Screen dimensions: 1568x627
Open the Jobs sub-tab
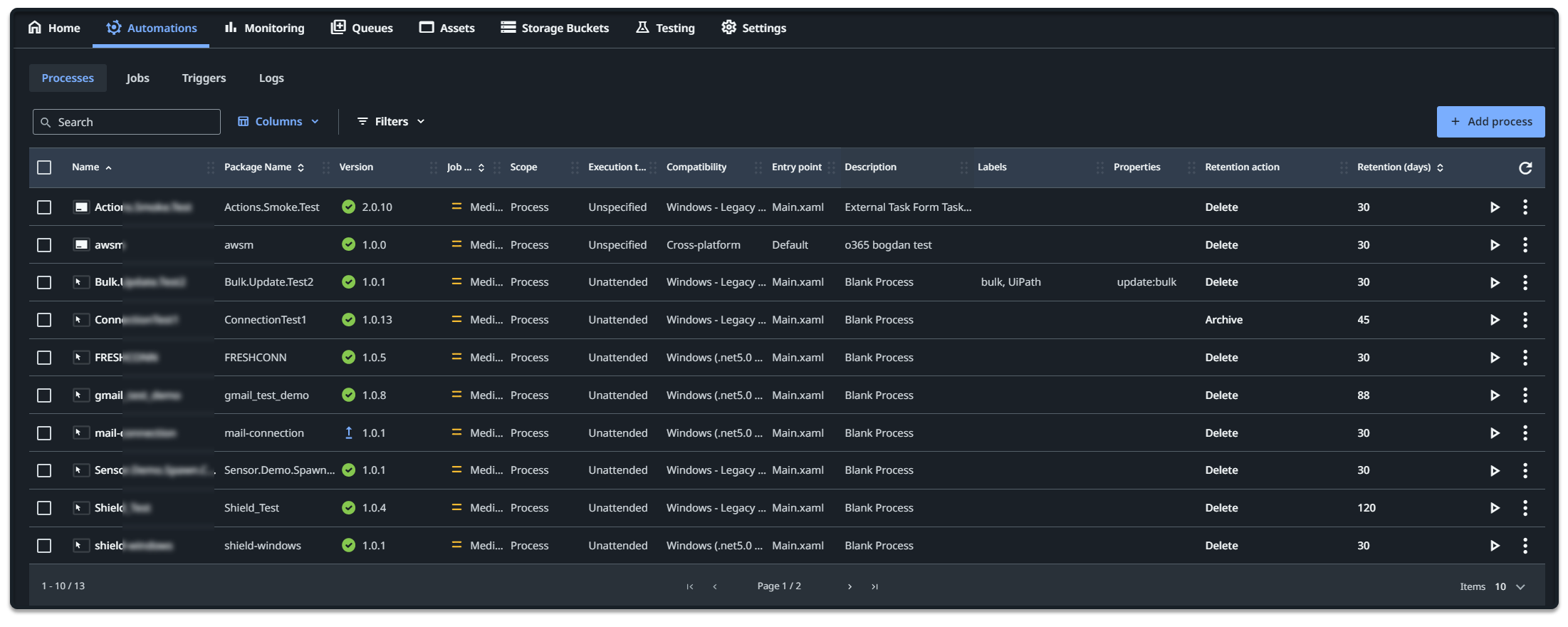(137, 78)
